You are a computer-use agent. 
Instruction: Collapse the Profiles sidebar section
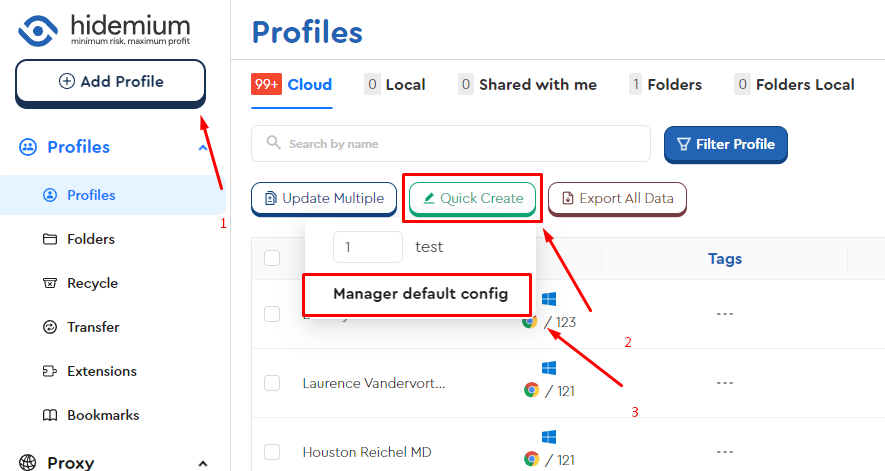click(x=203, y=147)
